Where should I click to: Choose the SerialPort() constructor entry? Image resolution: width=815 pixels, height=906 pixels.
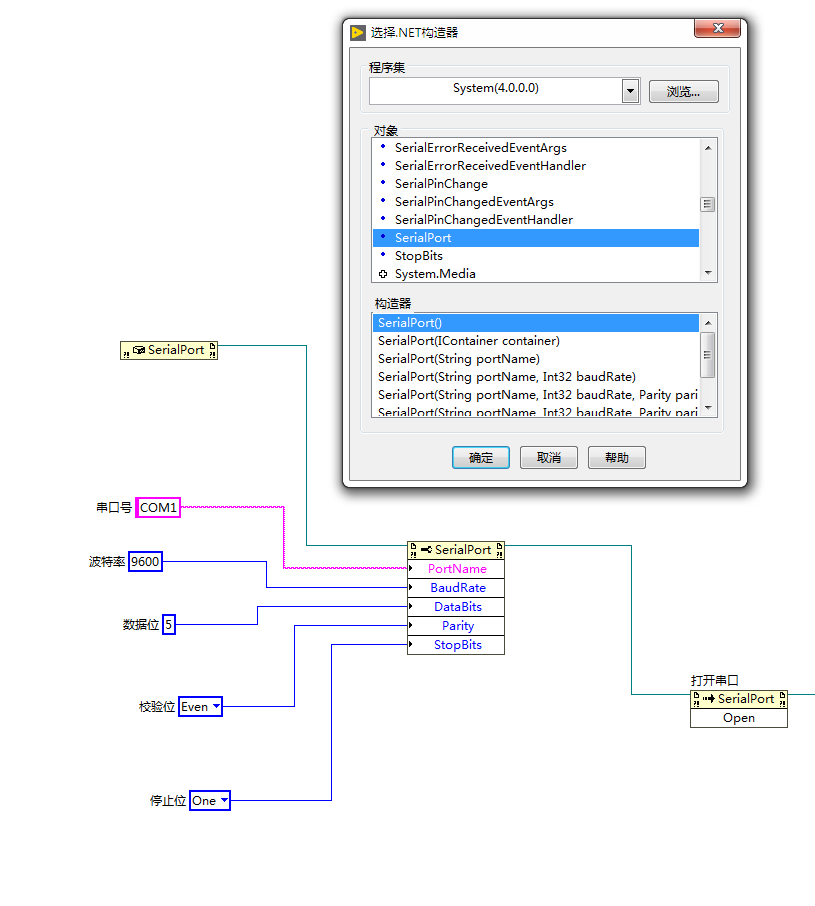(536, 323)
